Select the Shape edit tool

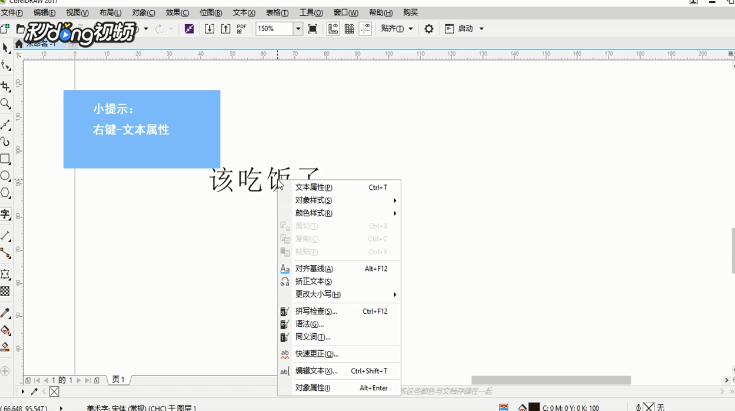coord(6,66)
